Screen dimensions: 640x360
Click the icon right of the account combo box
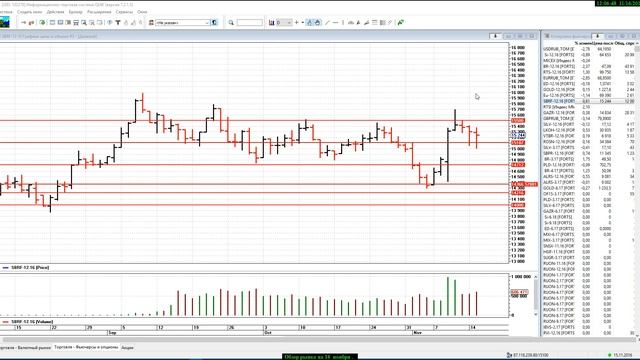pos(214,22)
